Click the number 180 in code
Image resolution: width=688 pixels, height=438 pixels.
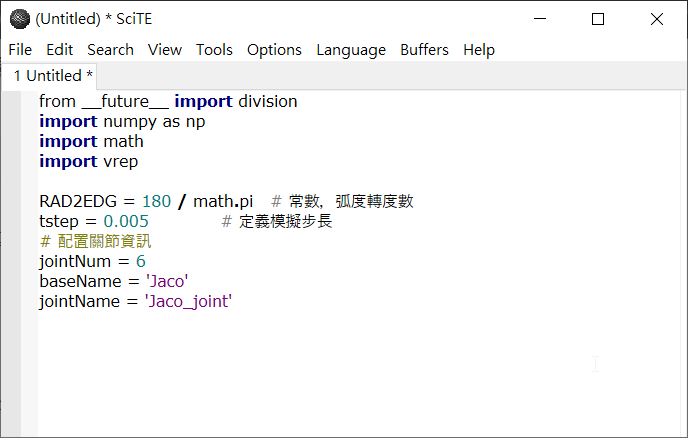[156, 201]
